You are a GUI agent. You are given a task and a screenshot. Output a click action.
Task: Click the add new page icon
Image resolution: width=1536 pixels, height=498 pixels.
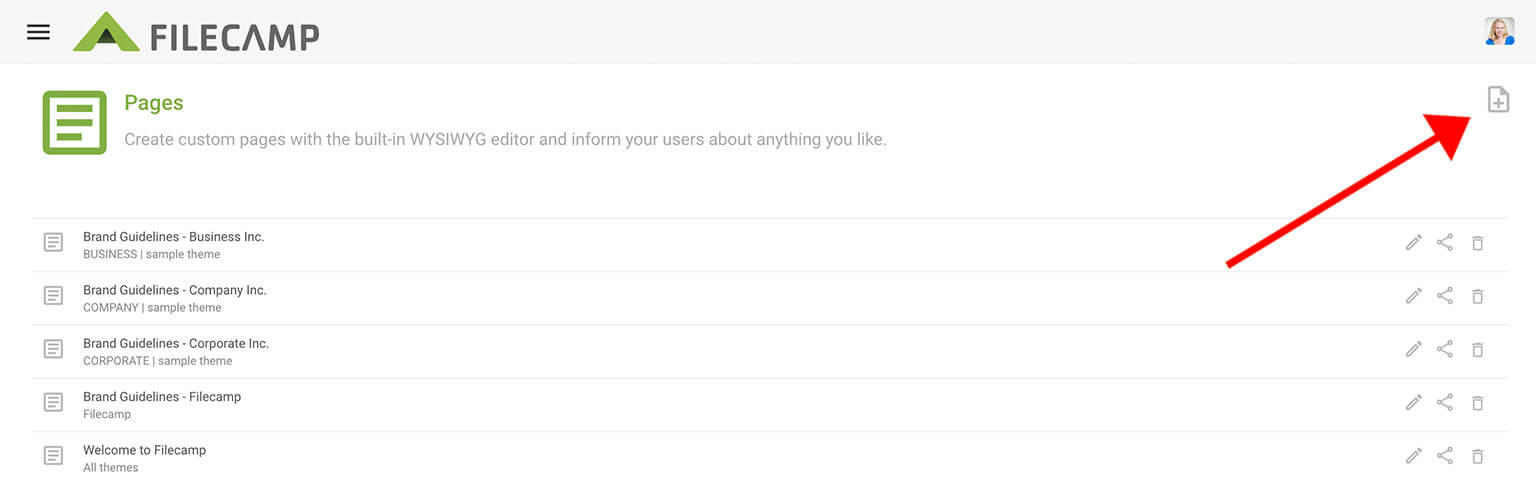pyautogui.click(x=1497, y=99)
